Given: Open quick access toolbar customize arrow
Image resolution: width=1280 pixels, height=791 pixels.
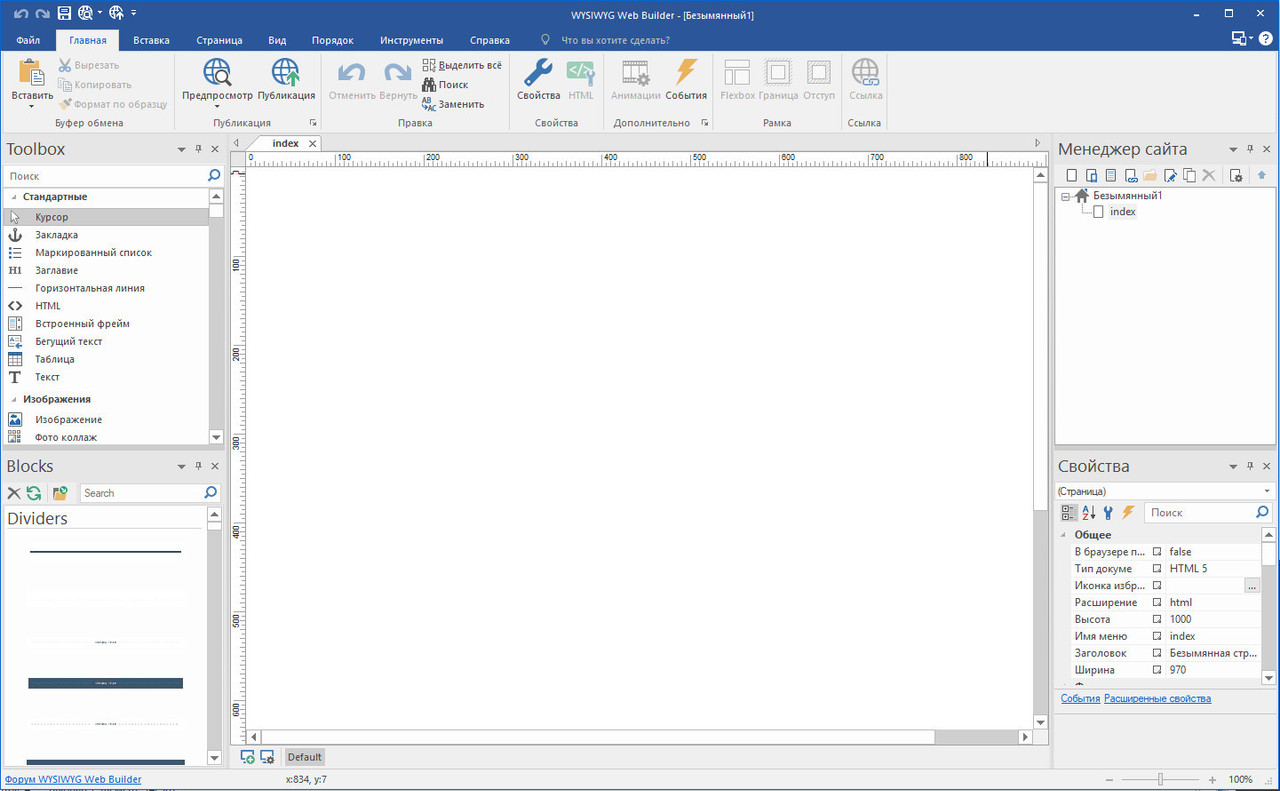Looking at the screenshot, I should pyautogui.click(x=134, y=13).
